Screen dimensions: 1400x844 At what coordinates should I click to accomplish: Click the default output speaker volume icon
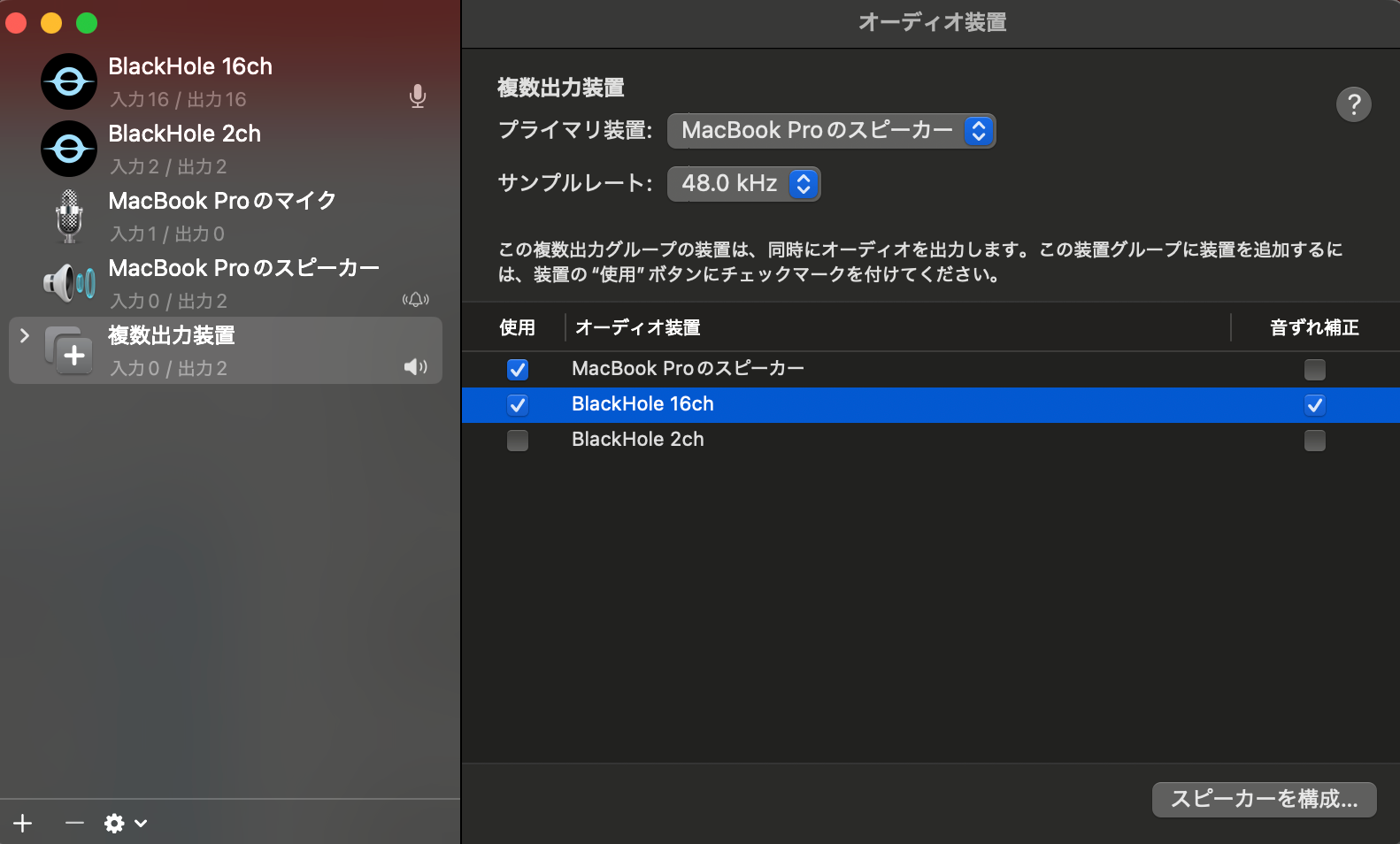(x=416, y=366)
